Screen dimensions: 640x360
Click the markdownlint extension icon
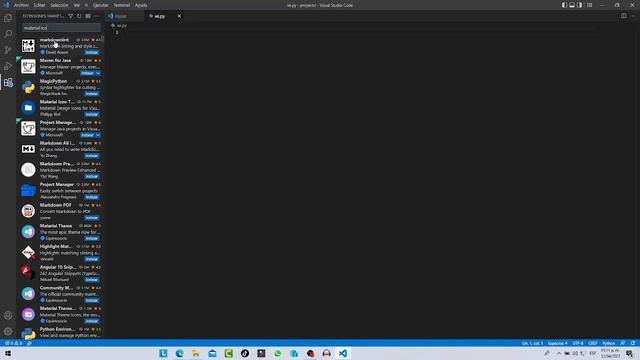(28, 45)
